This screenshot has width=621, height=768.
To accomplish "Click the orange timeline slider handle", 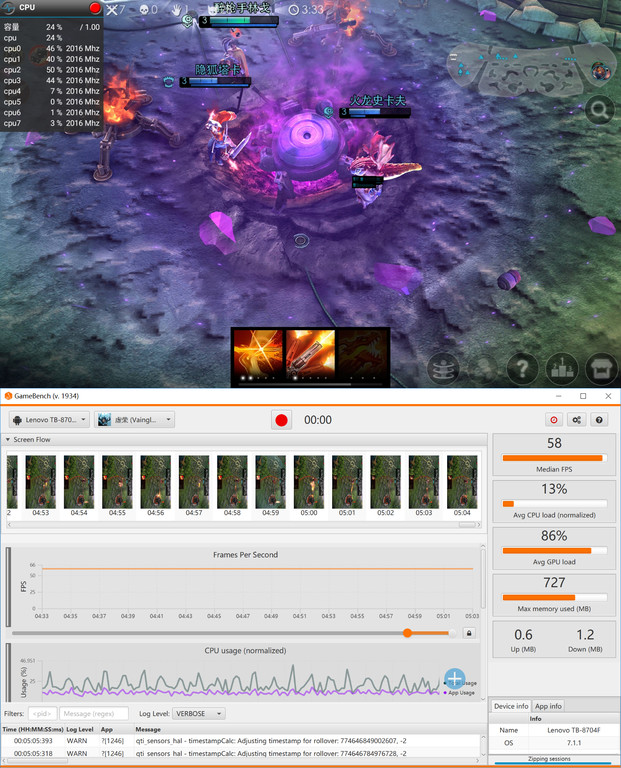I will (x=407, y=633).
